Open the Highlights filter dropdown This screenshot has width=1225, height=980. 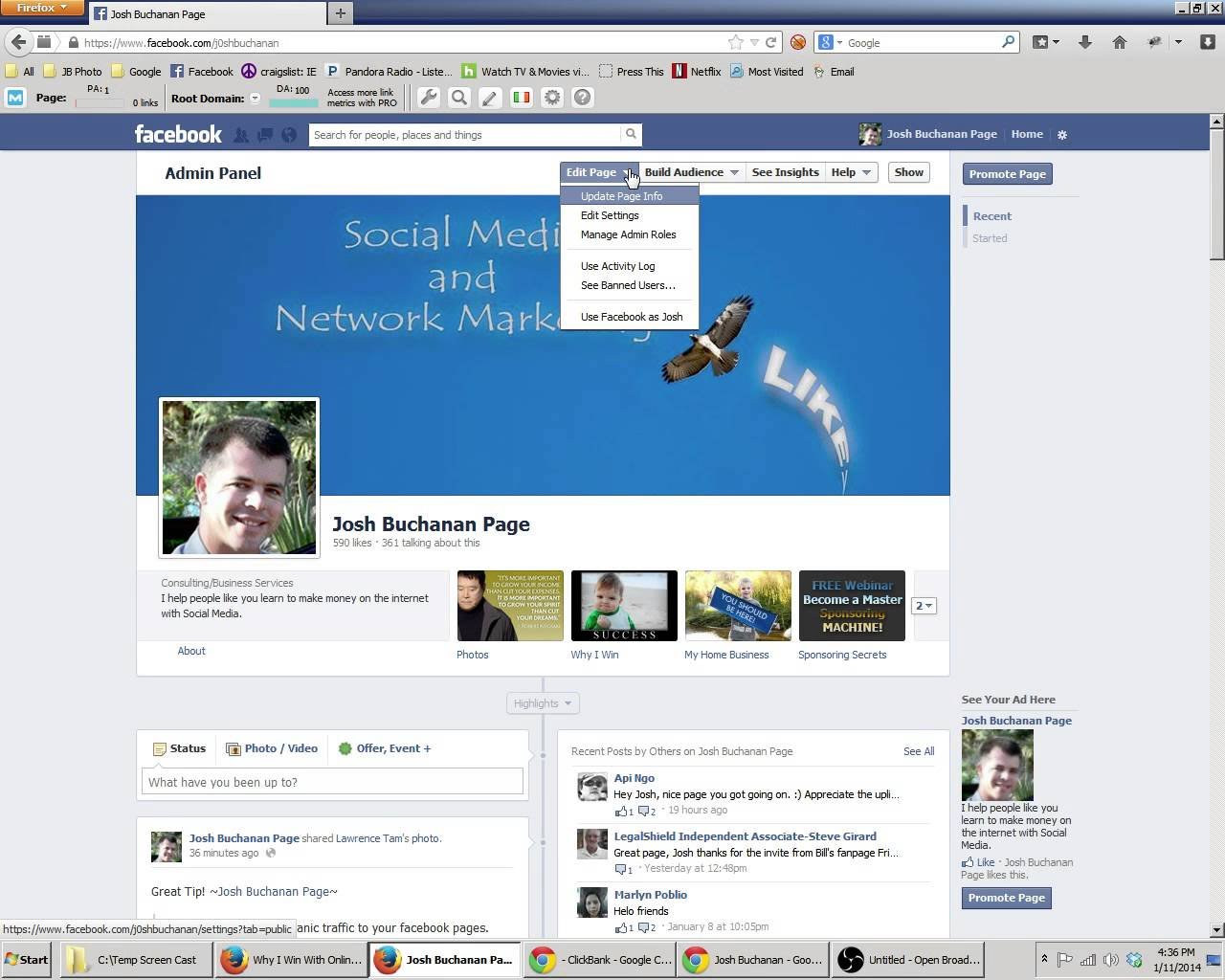click(542, 703)
